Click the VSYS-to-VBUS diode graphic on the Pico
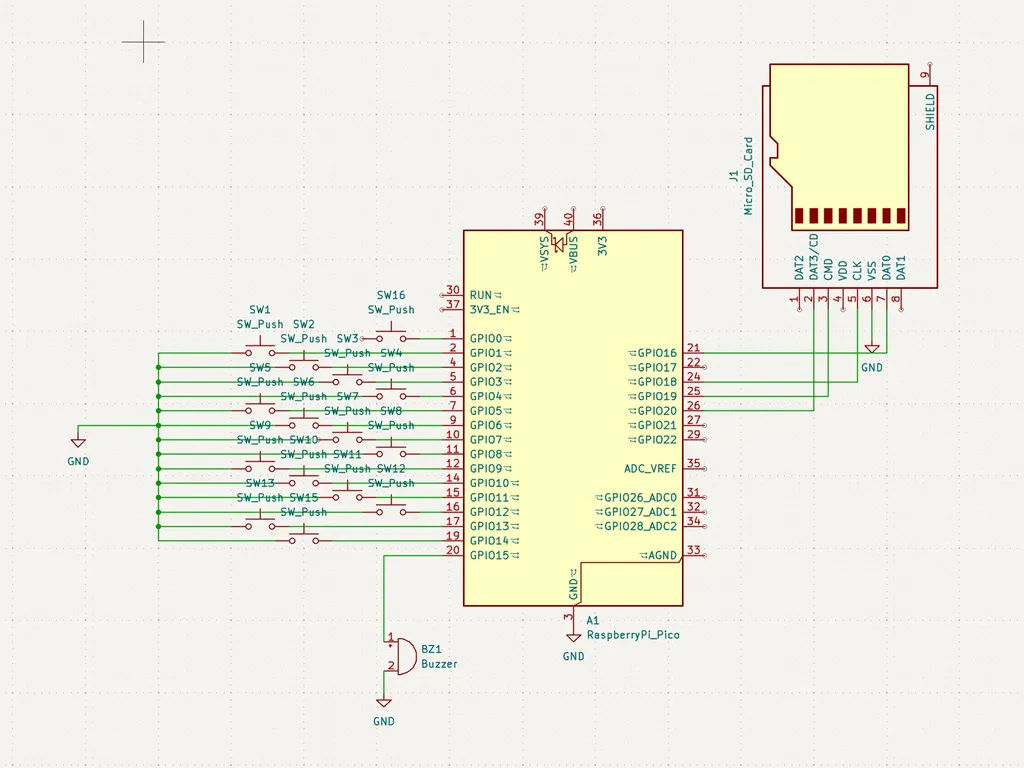Viewport: 1024px width, 768px height. tap(558, 243)
